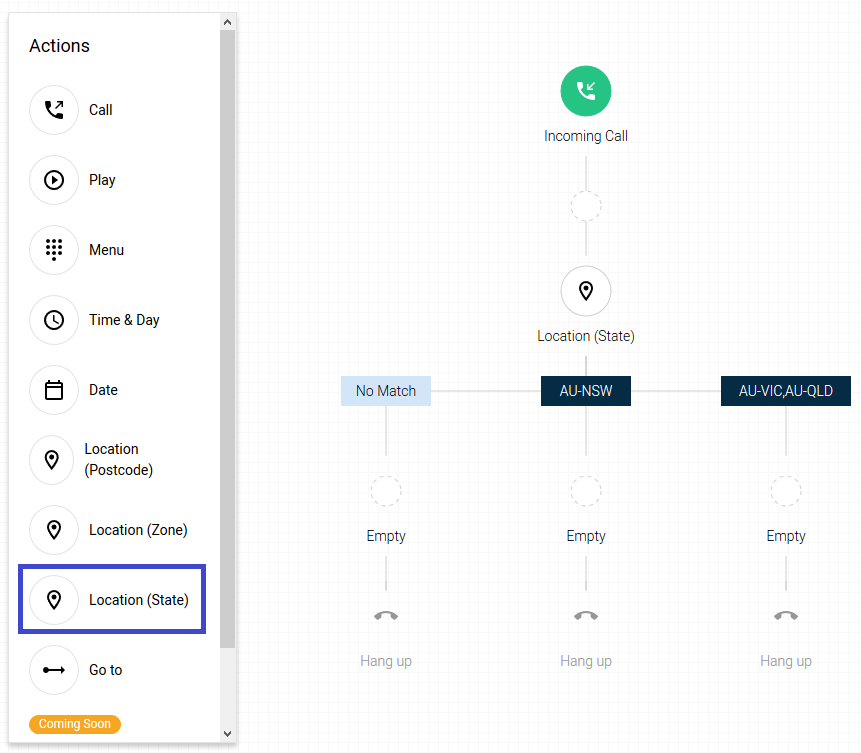Select the No Match branch label
Viewport: 861px width, 753px height.
tap(386, 391)
